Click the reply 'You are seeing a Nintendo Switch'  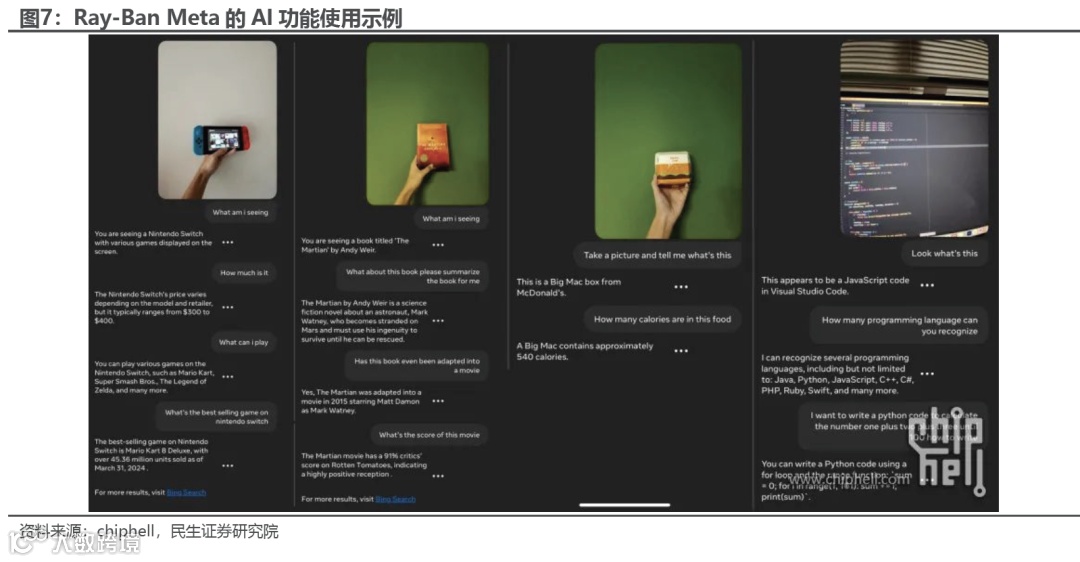[153, 242]
